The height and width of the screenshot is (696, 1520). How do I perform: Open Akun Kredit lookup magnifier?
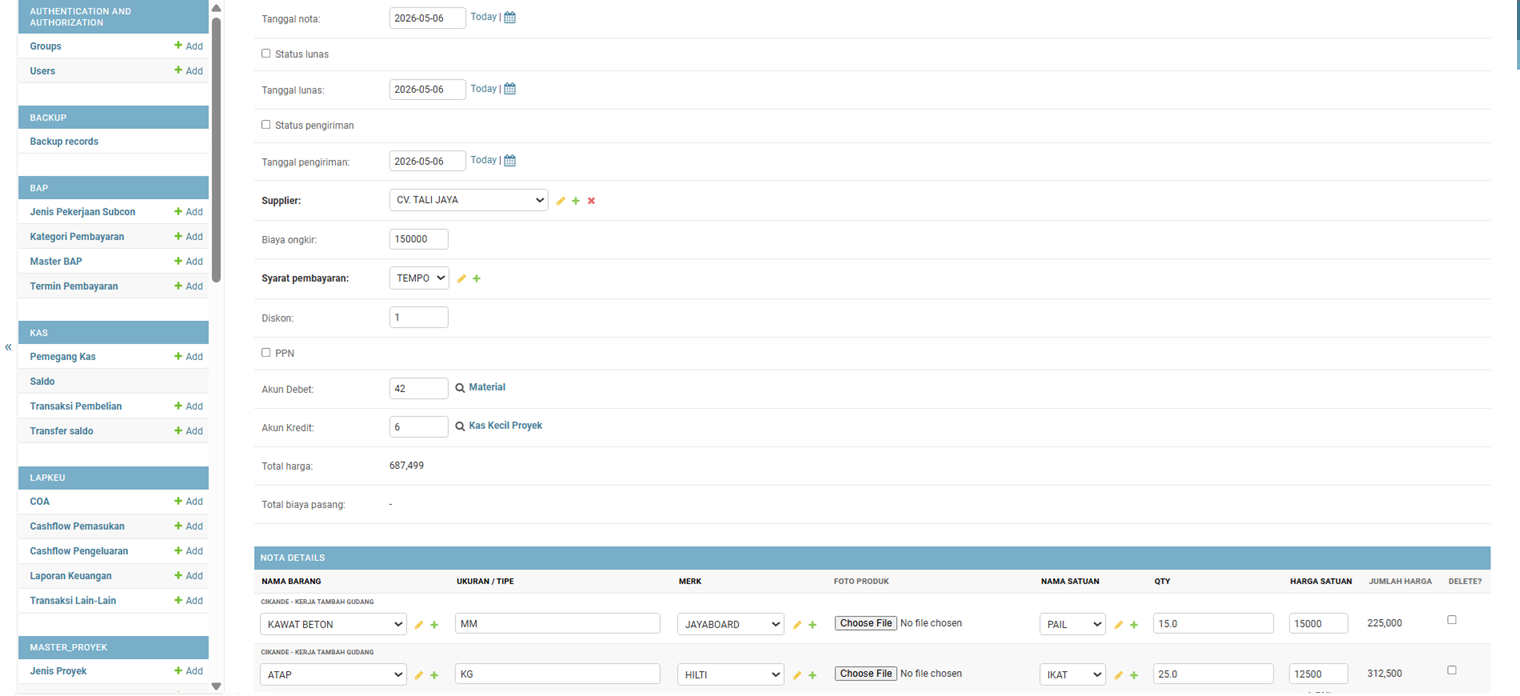click(x=460, y=426)
